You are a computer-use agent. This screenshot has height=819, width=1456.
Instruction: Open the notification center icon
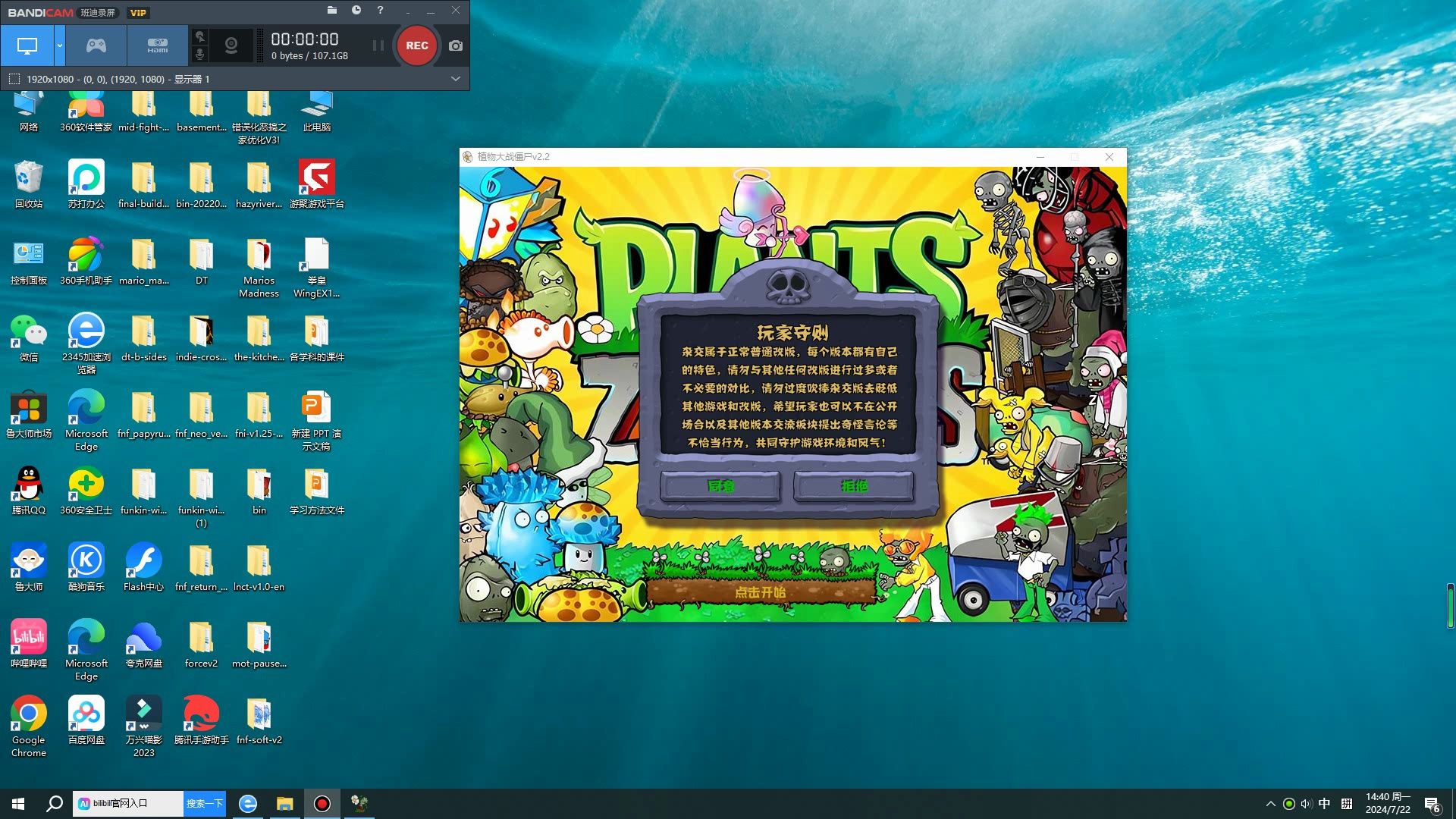(x=1432, y=805)
